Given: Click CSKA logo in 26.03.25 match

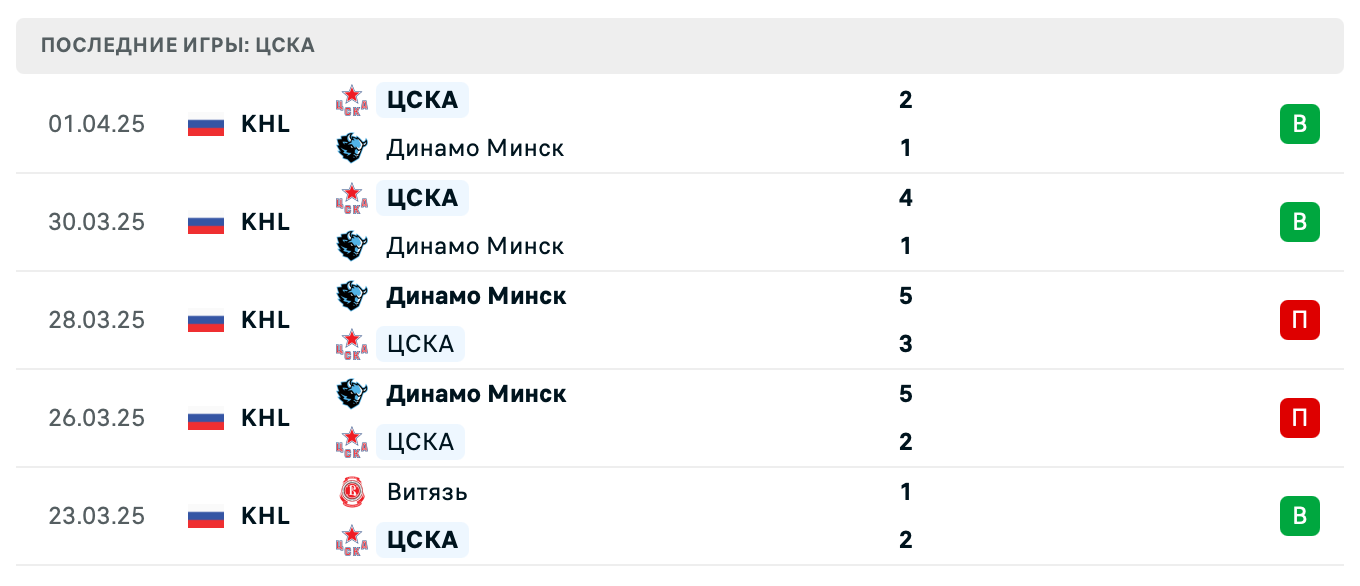Looking at the screenshot, I should [x=352, y=442].
